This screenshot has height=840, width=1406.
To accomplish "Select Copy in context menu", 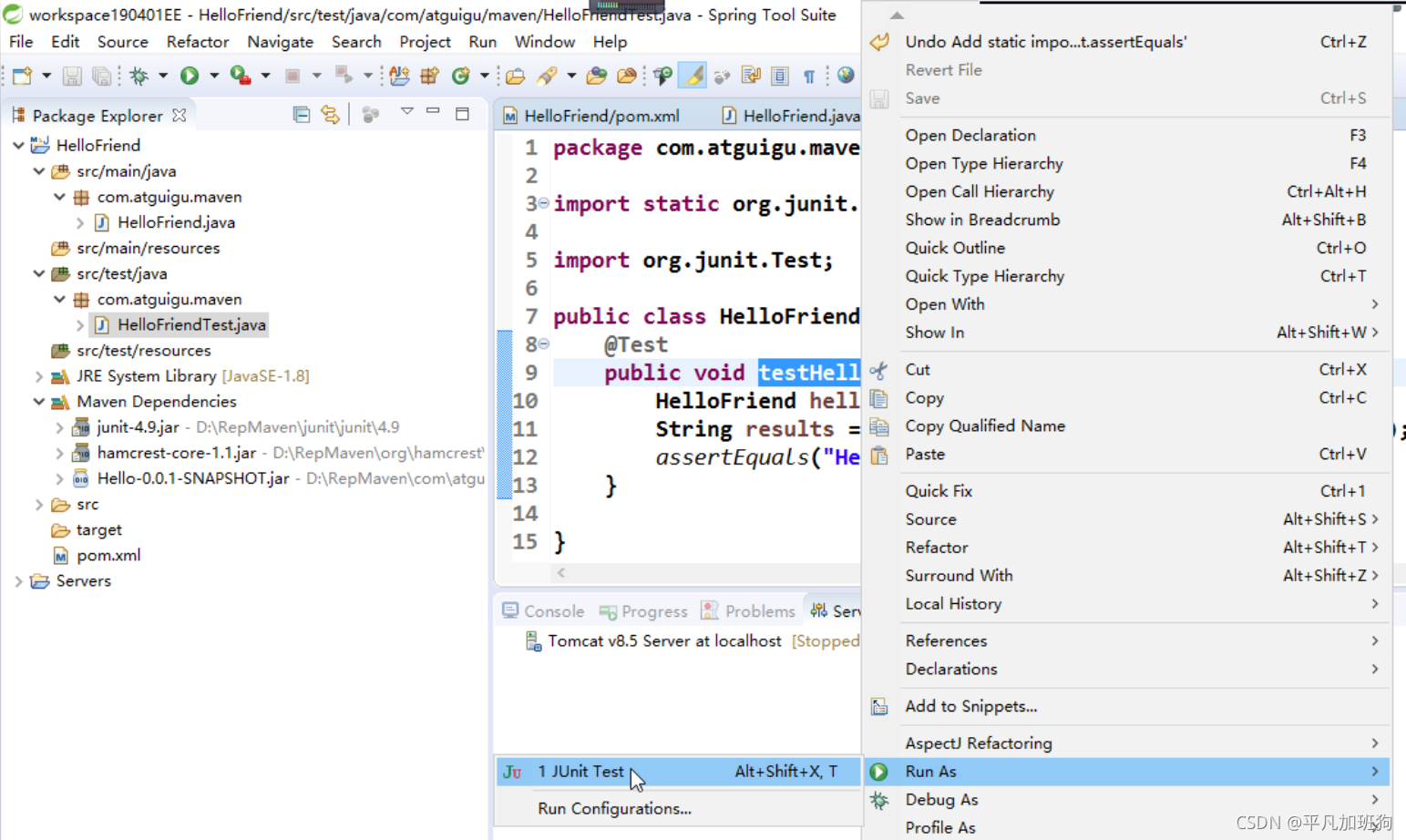I will point(1126,398).
